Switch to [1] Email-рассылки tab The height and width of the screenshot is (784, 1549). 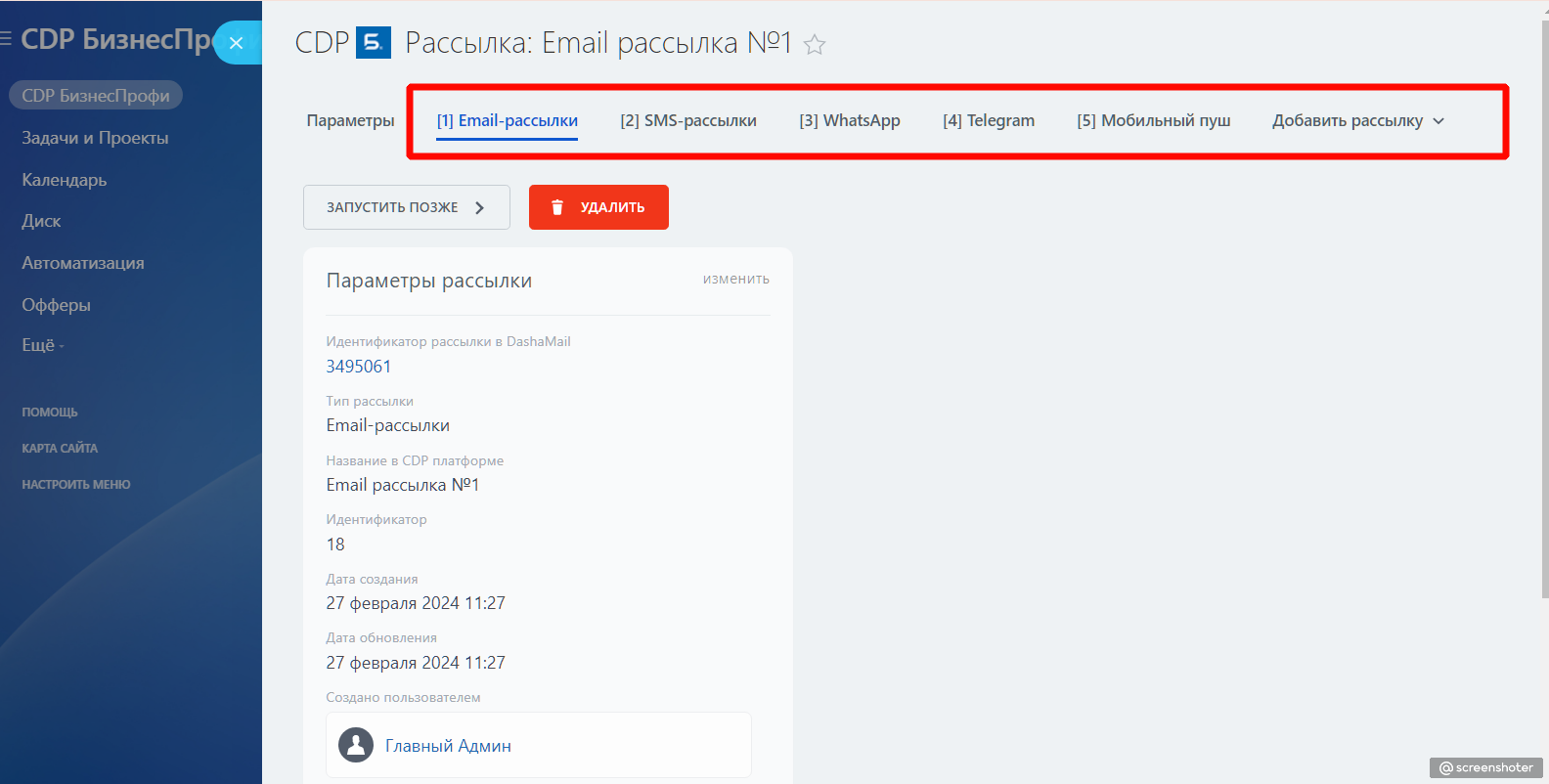pos(507,120)
